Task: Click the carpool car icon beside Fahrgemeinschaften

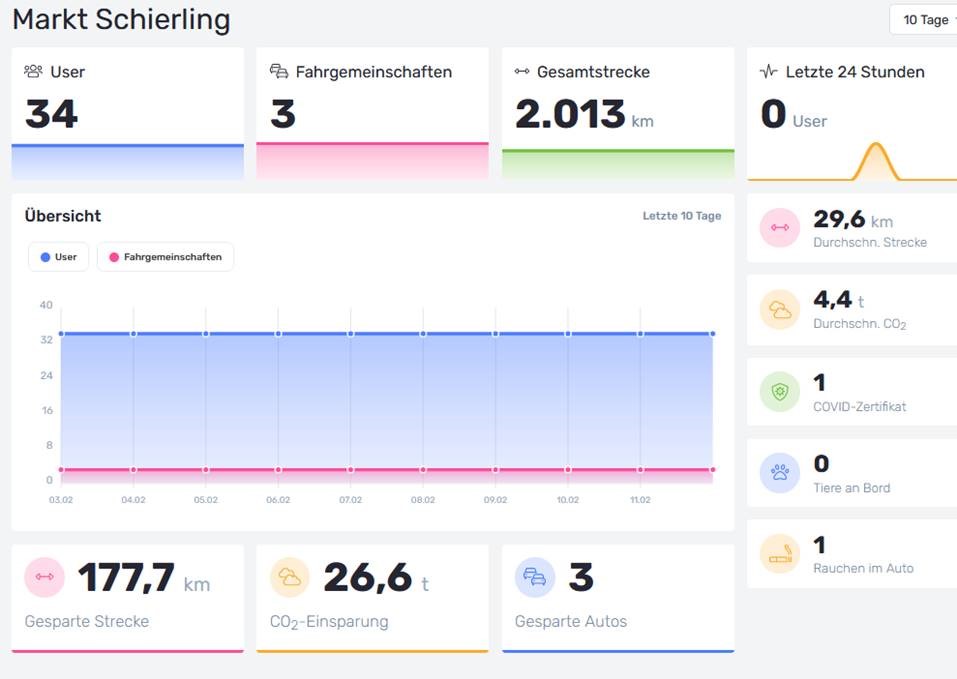Action: pos(279,72)
